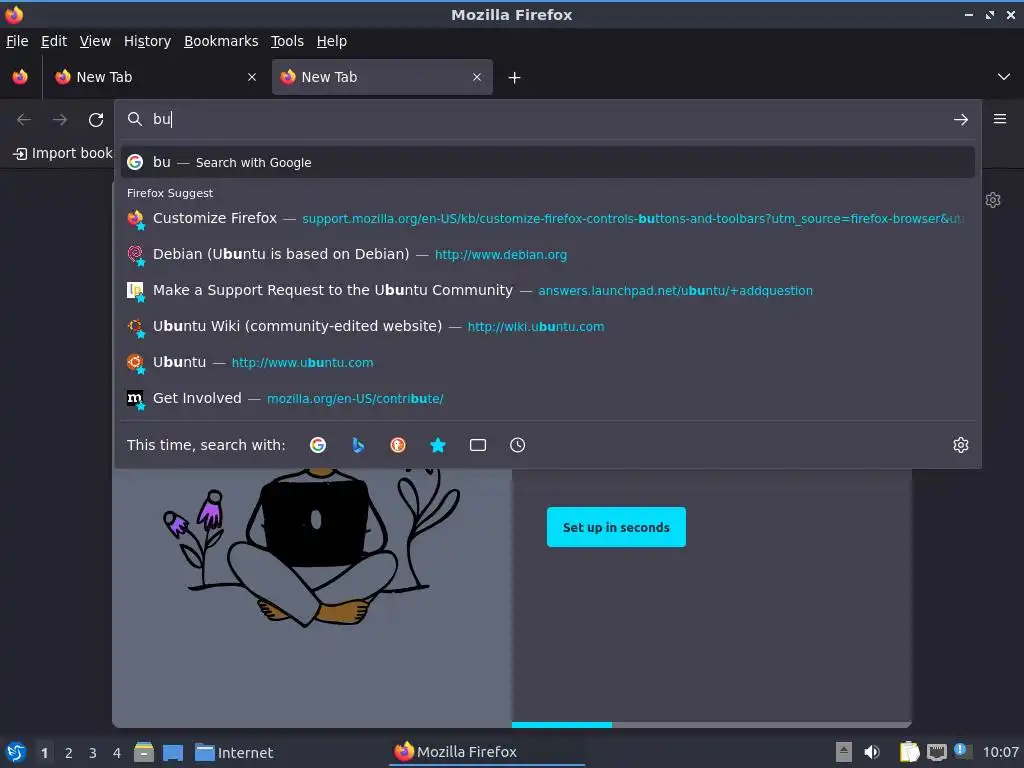Click the Go arrow in the address bar
This screenshot has width=1024, height=768.
click(961, 120)
